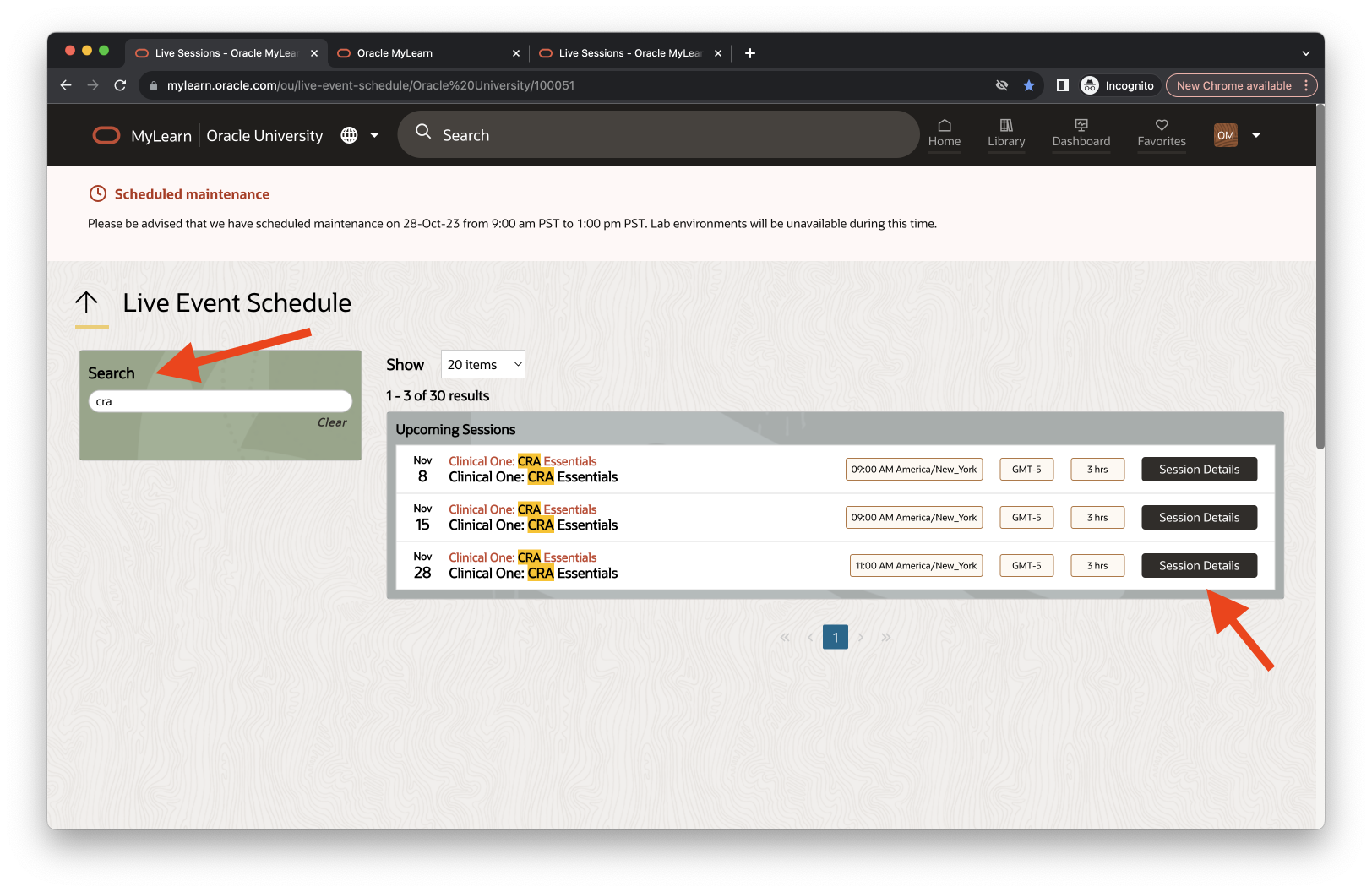Expand the tab search chevron
The image size is (1372, 892).
(x=1306, y=53)
